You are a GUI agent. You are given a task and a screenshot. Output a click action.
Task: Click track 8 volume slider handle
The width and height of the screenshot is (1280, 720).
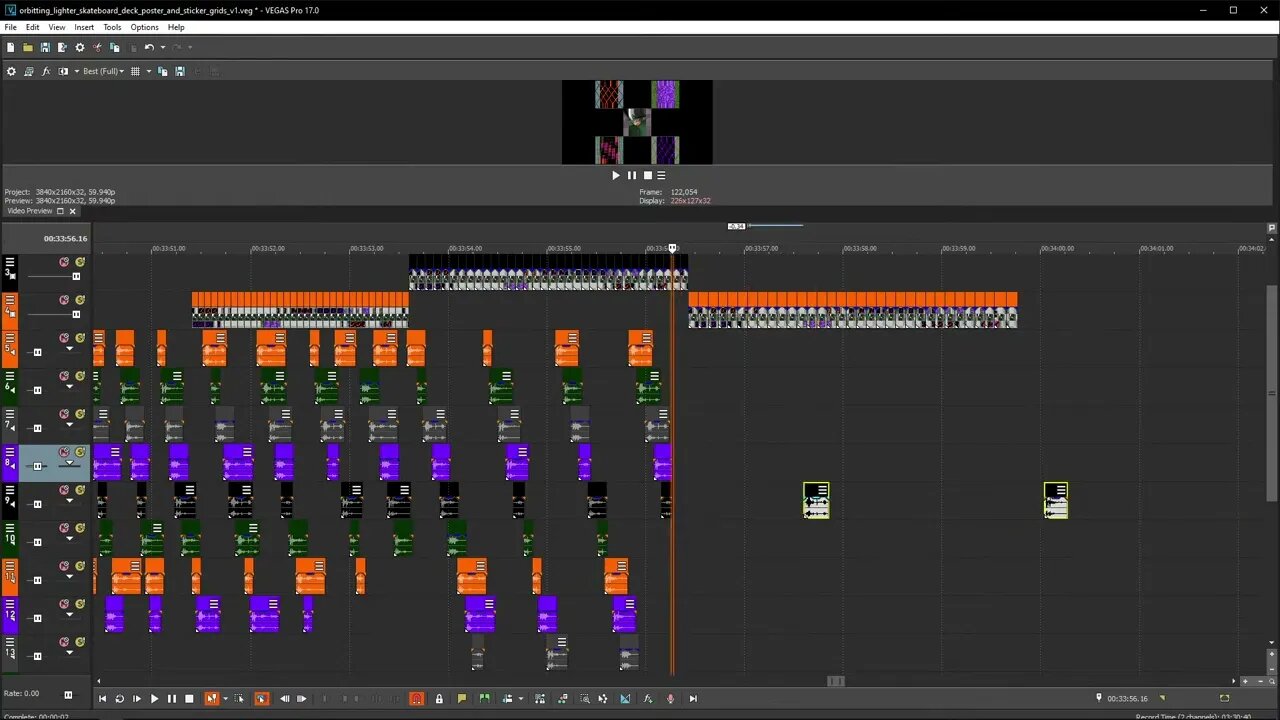(38, 466)
